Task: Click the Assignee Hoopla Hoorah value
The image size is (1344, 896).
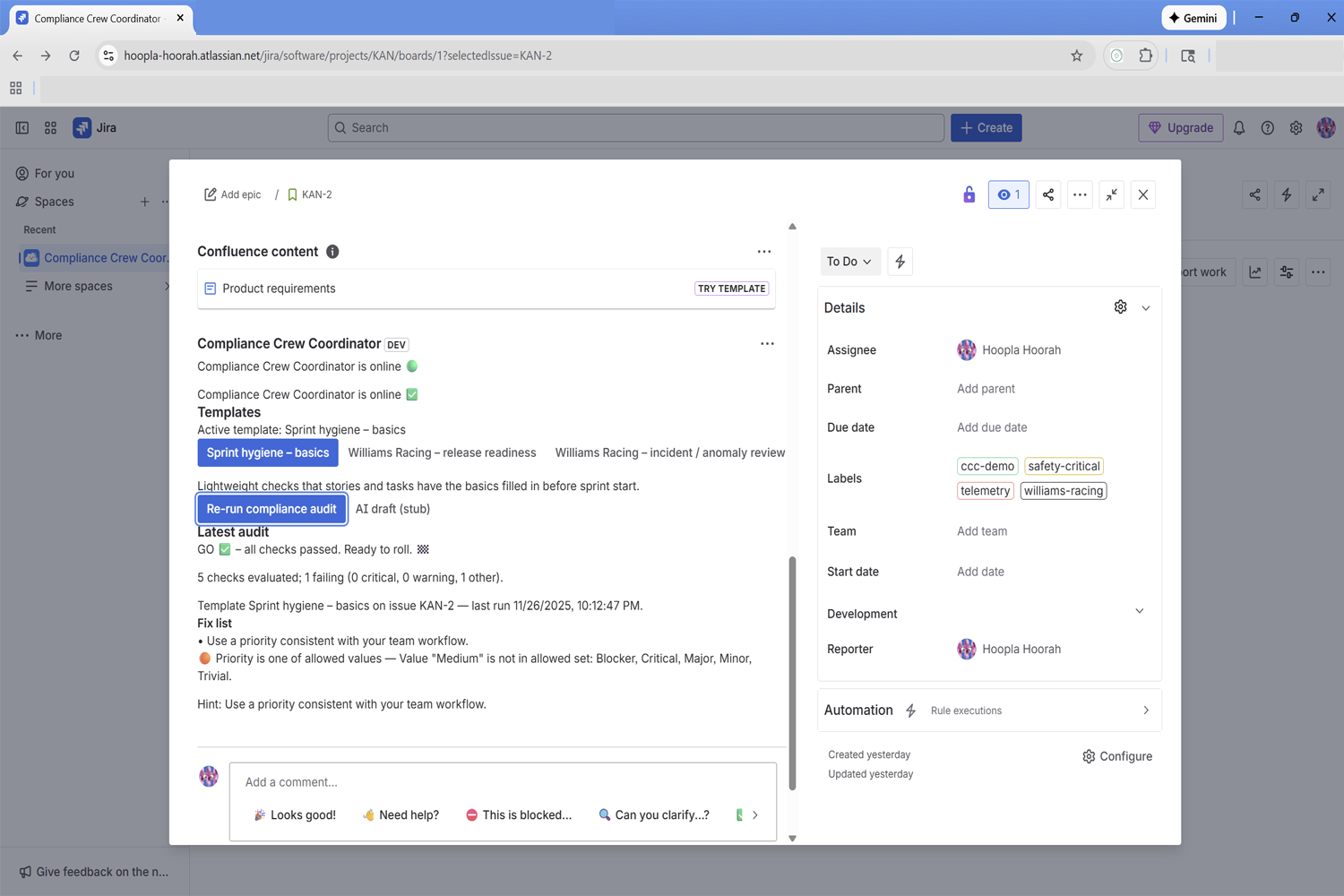Action: pyautogui.click(x=1009, y=350)
